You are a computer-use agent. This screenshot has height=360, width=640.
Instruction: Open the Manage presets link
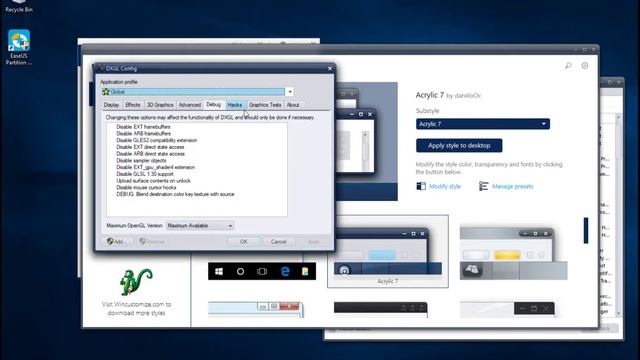pos(512,187)
